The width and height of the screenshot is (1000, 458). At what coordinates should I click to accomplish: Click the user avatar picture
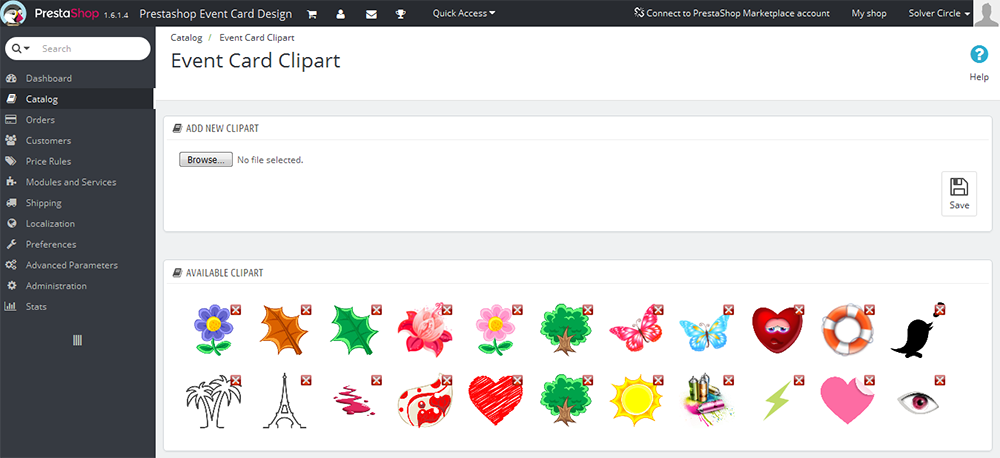(x=987, y=13)
